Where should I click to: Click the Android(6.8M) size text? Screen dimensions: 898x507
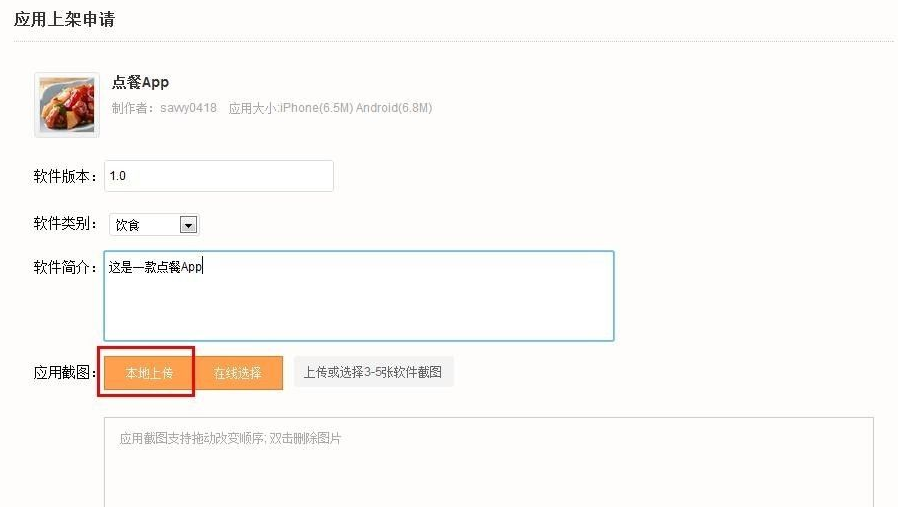pyautogui.click(x=394, y=108)
